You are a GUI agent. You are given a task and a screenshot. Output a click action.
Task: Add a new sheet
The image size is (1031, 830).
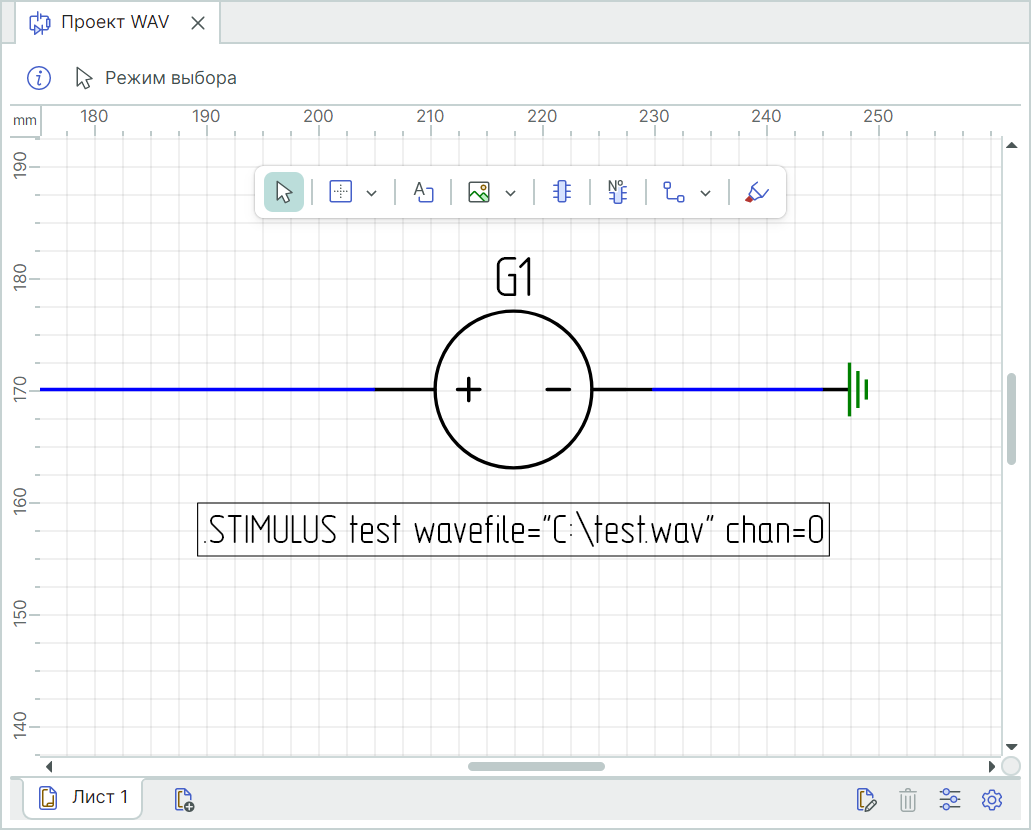click(x=184, y=799)
